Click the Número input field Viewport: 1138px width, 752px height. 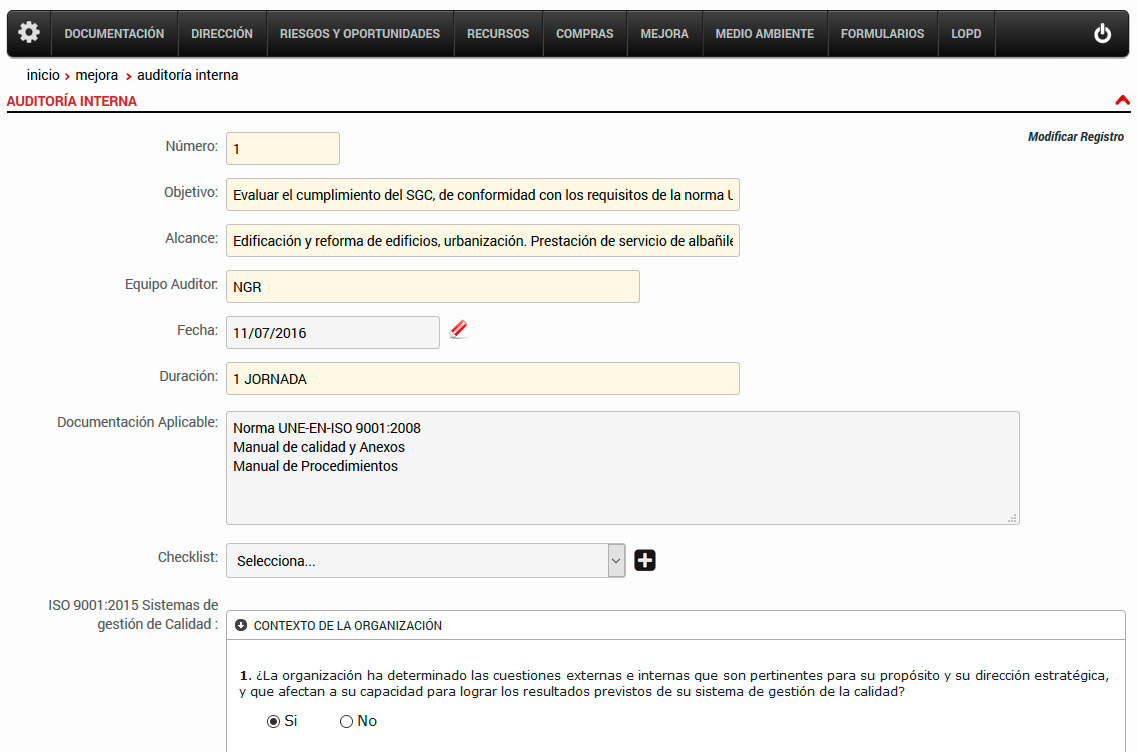pos(283,149)
